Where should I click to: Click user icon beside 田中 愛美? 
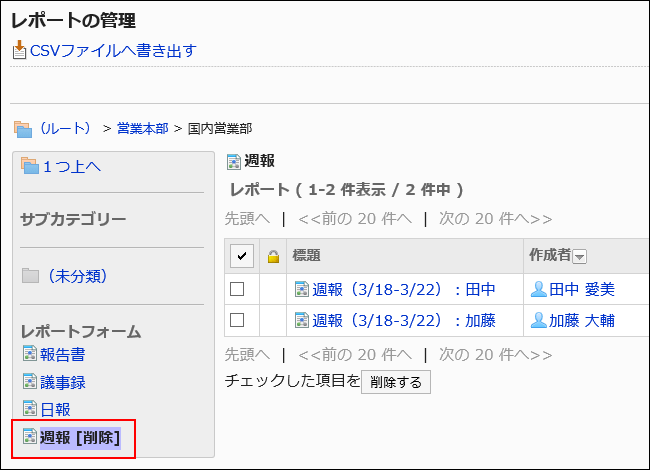(x=538, y=289)
